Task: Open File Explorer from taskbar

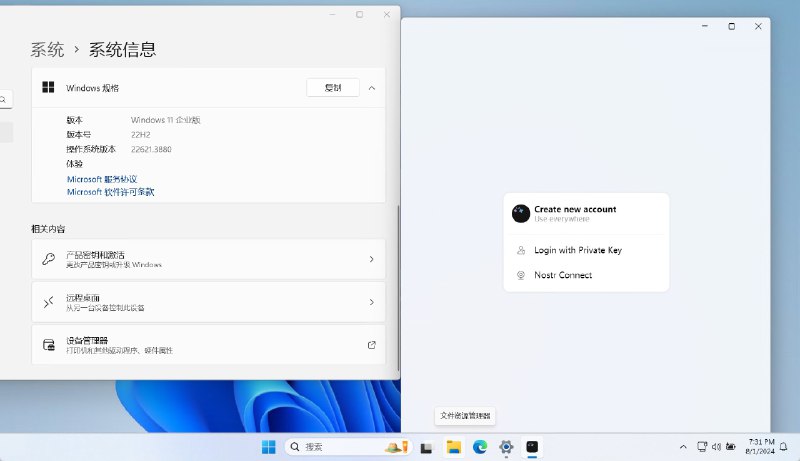Action: pos(453,447)
